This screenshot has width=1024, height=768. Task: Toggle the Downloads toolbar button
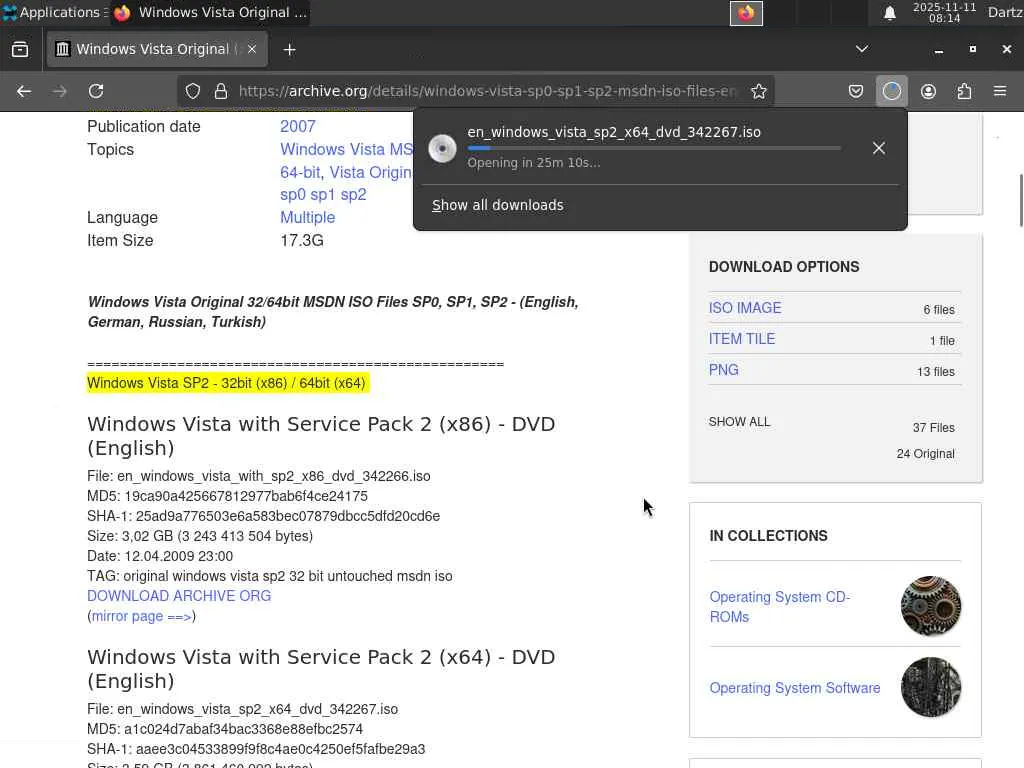[891, 91]
